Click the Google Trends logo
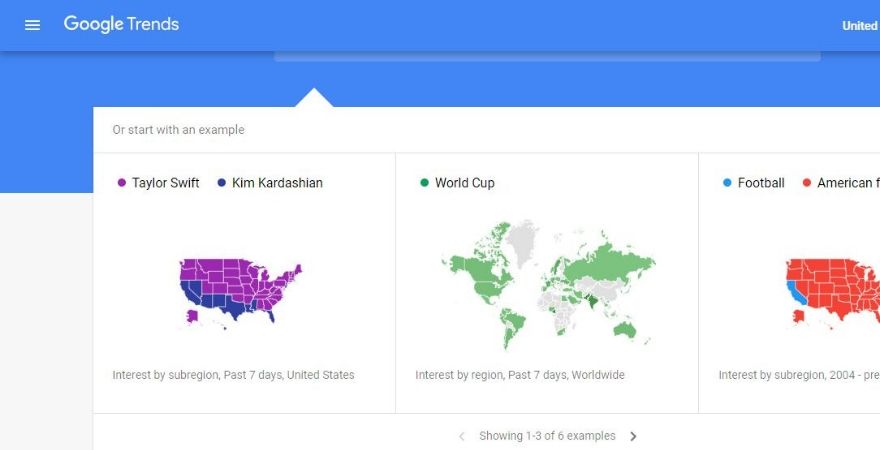Image resolution: width=880 pixels, height=450 pixels. point(121,24)
